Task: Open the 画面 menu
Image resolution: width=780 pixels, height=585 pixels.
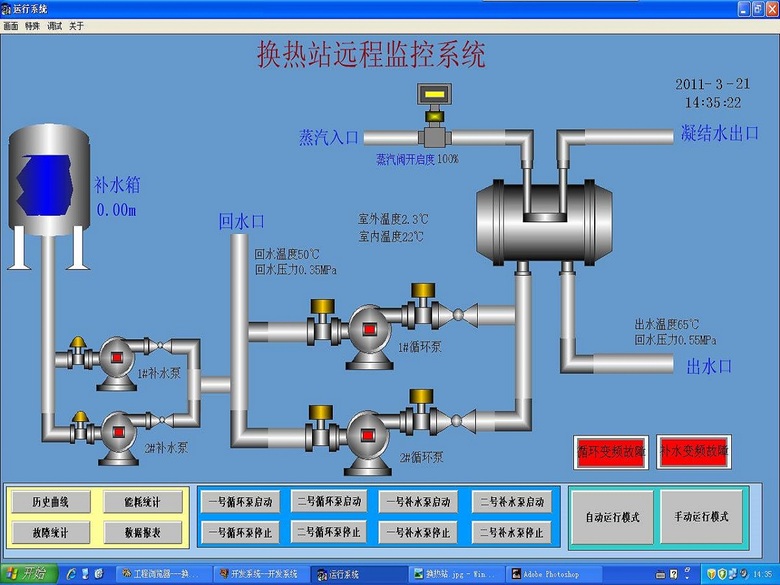Action: coord(10,25)
